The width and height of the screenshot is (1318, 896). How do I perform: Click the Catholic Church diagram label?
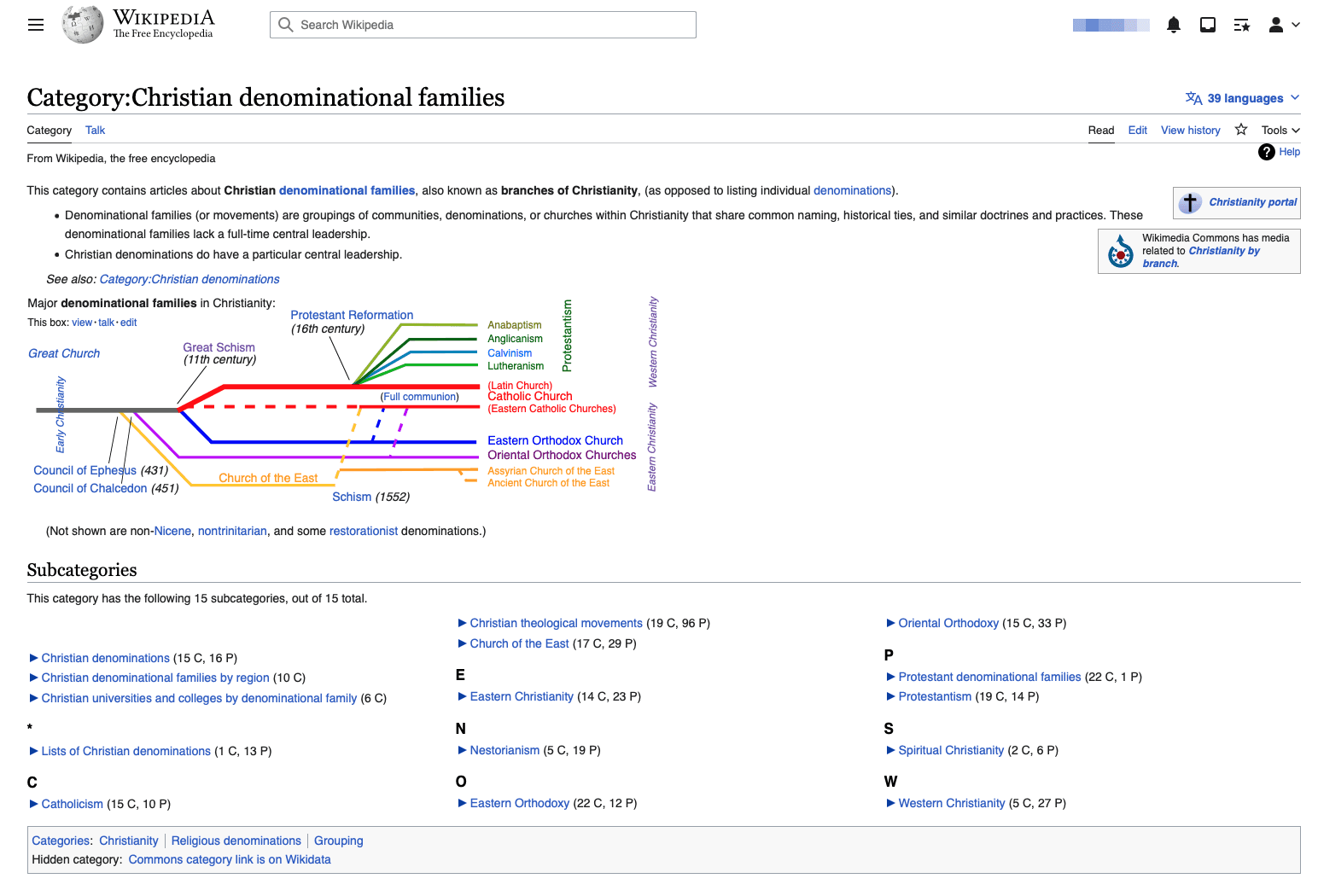(530, 396)
